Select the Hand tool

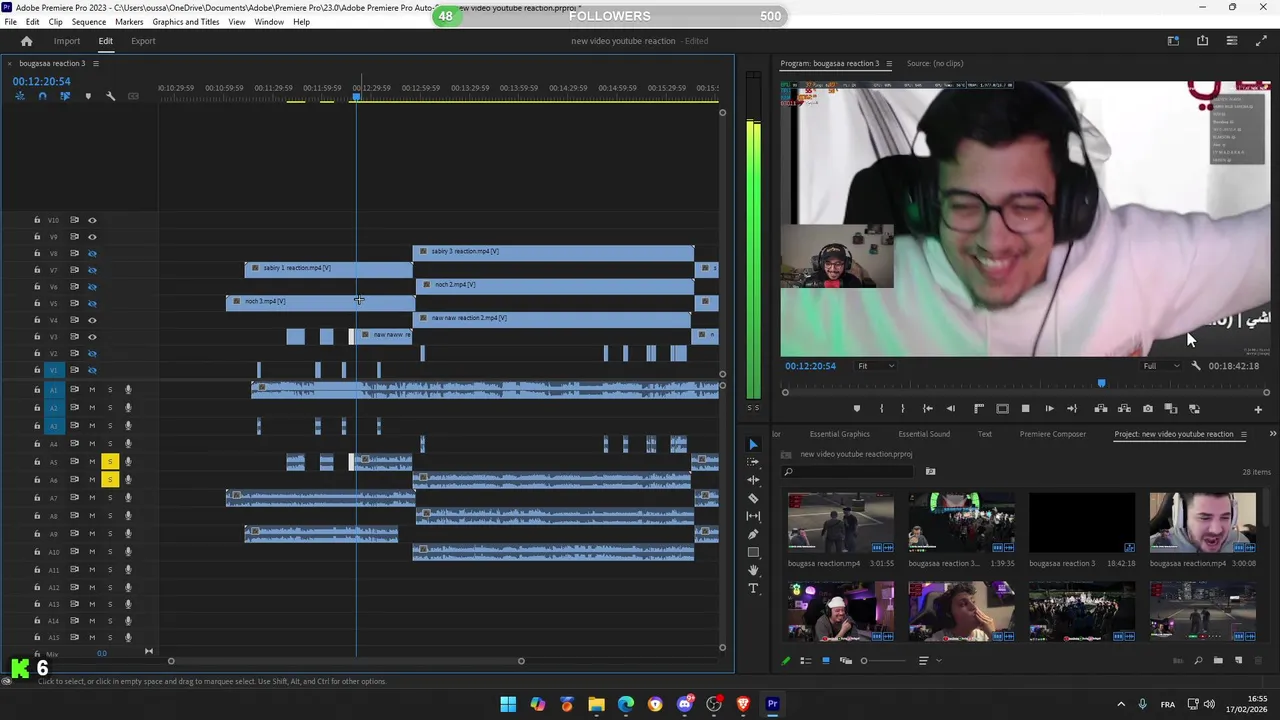(x=754, y=570)
